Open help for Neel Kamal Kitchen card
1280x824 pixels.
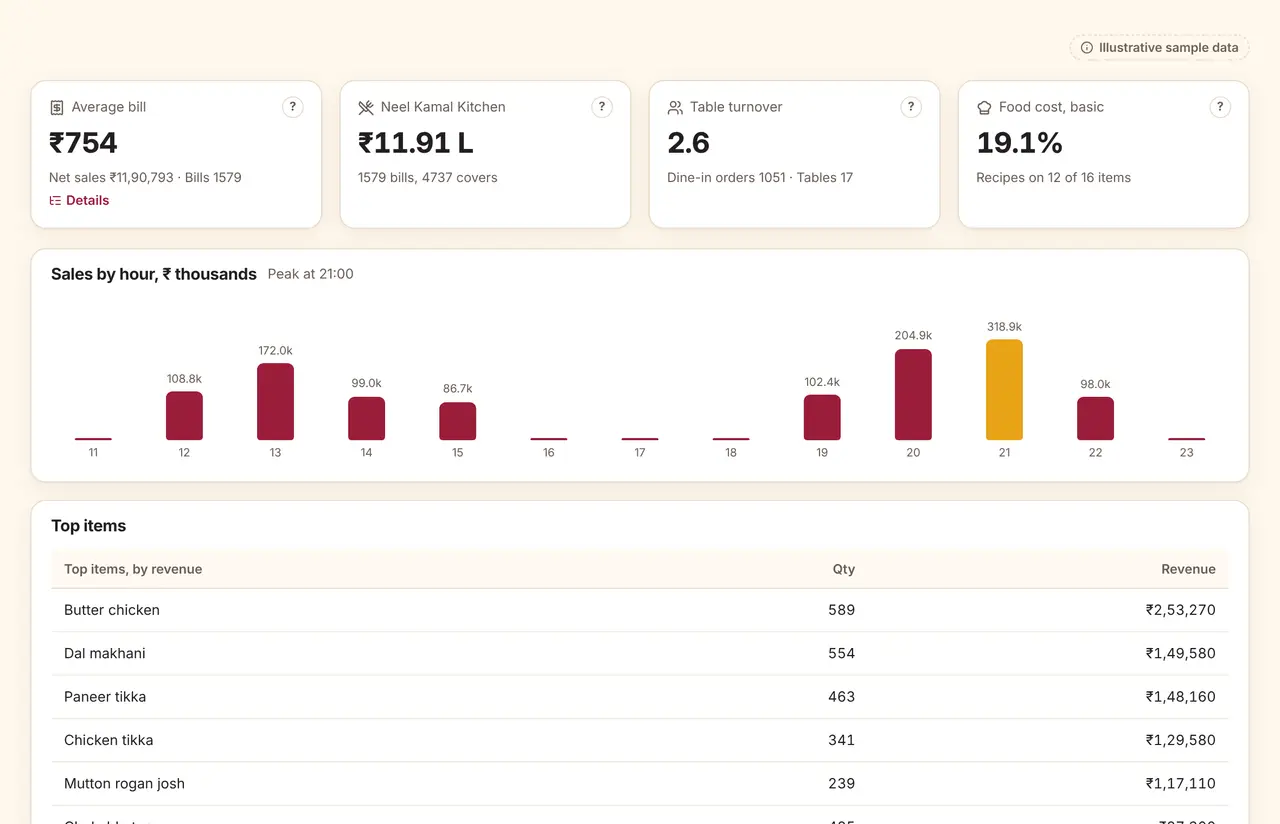tap(602, 107)
